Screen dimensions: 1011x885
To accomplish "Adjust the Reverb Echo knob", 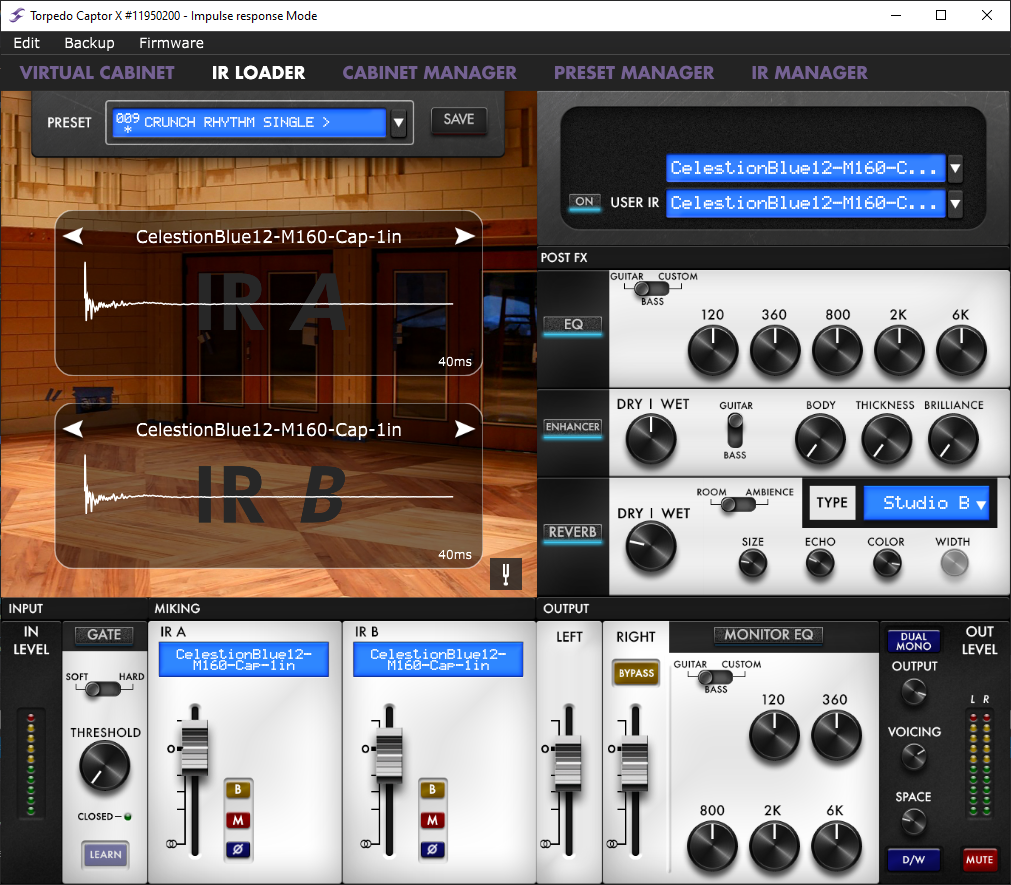I will (820, 564).
